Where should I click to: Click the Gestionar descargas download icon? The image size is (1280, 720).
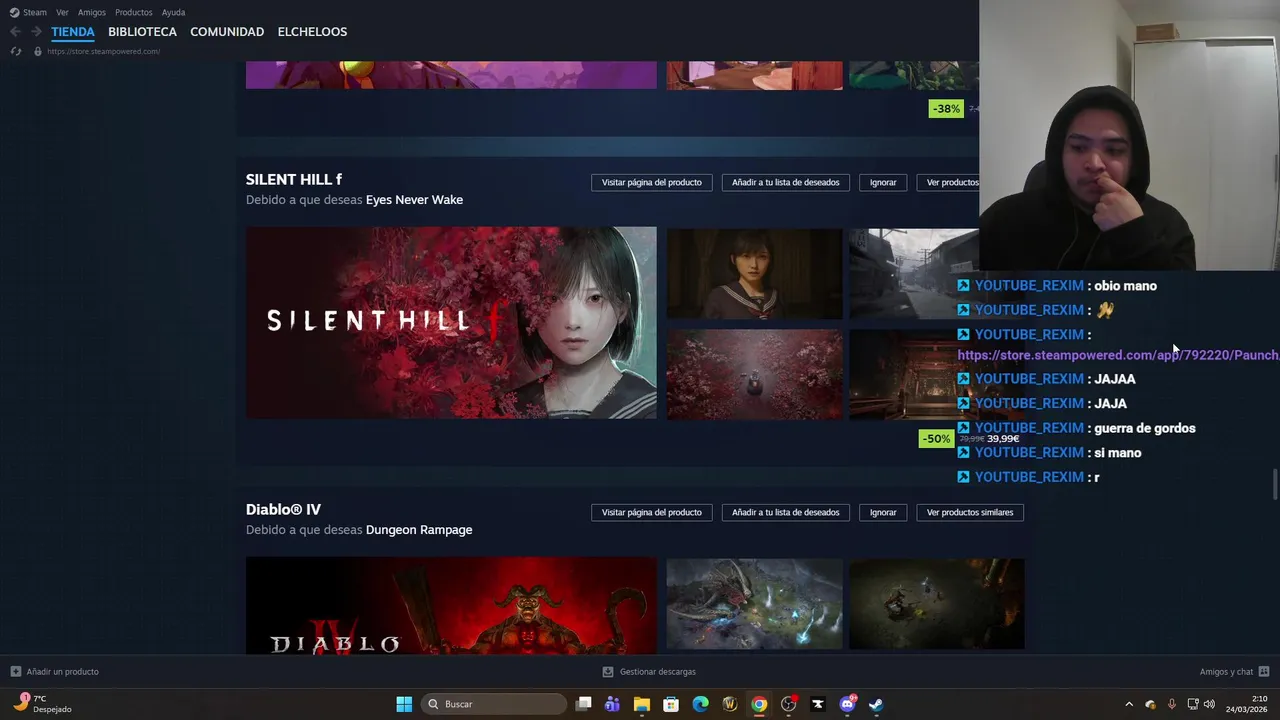tap(608, 672)
